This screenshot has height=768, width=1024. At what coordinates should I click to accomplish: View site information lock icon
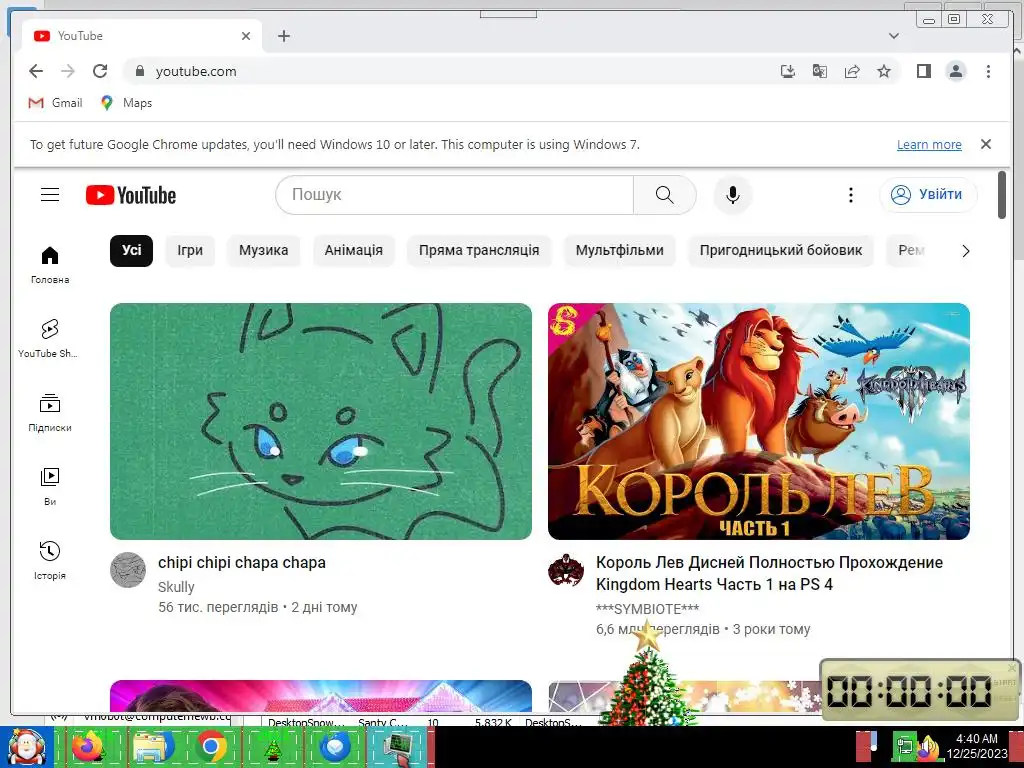coord(139,71)
